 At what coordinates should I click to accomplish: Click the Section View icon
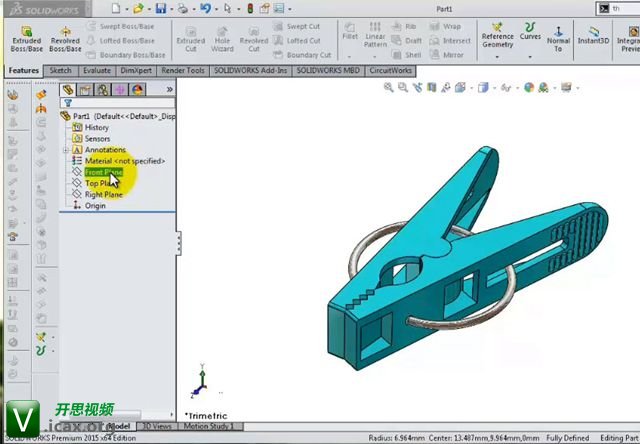(431, 87)
